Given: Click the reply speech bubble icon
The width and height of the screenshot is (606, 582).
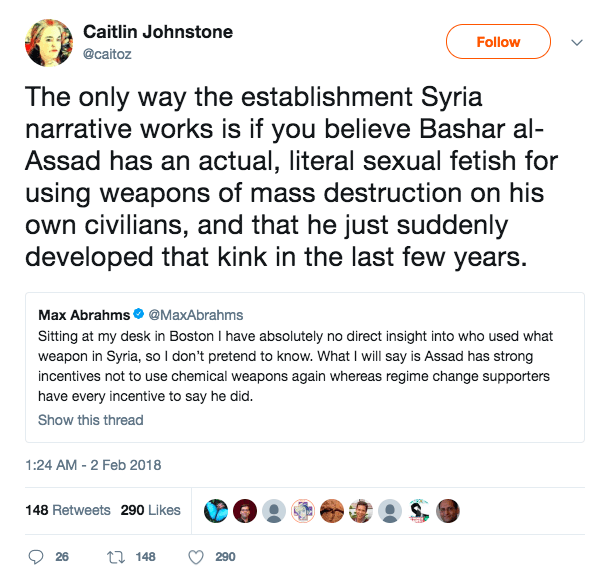Looking at the screenshot, I should point(36,557).
